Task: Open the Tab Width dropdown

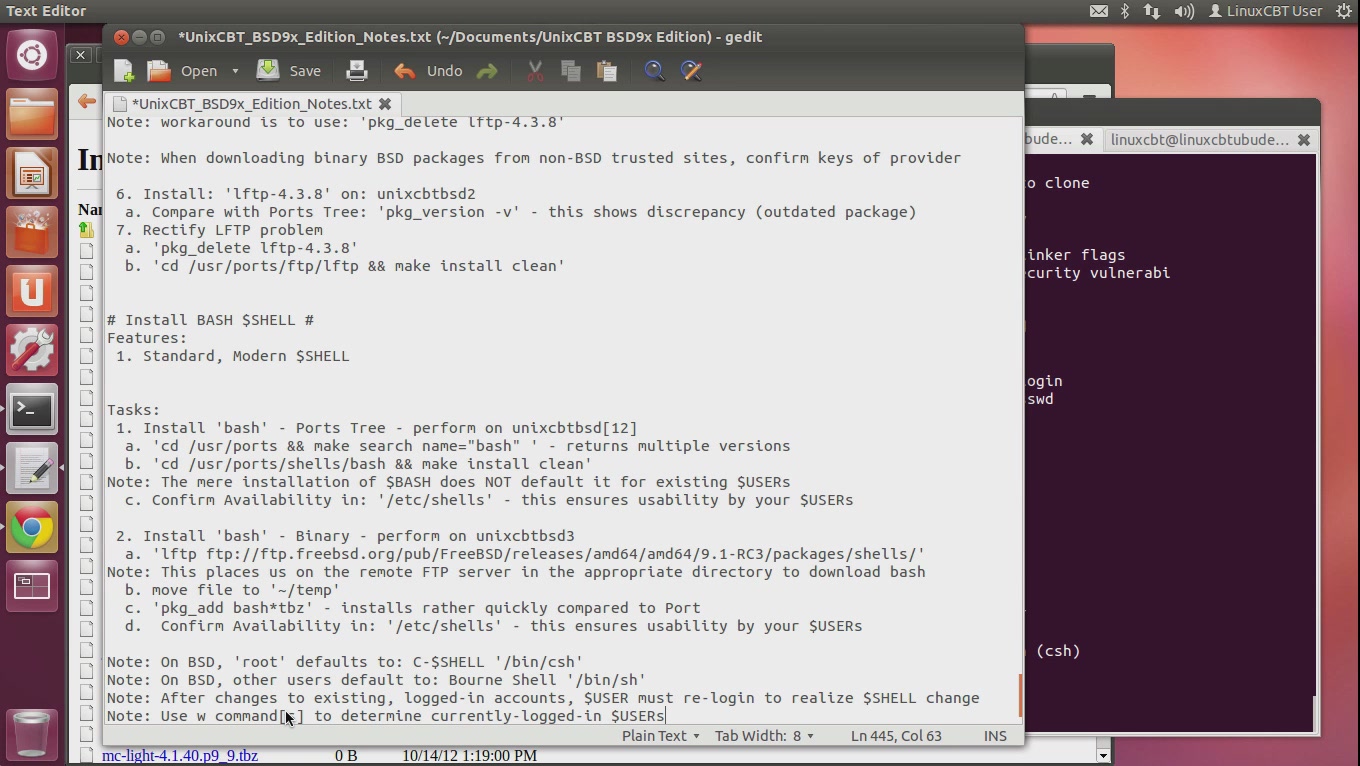Action: click(764, 735)
